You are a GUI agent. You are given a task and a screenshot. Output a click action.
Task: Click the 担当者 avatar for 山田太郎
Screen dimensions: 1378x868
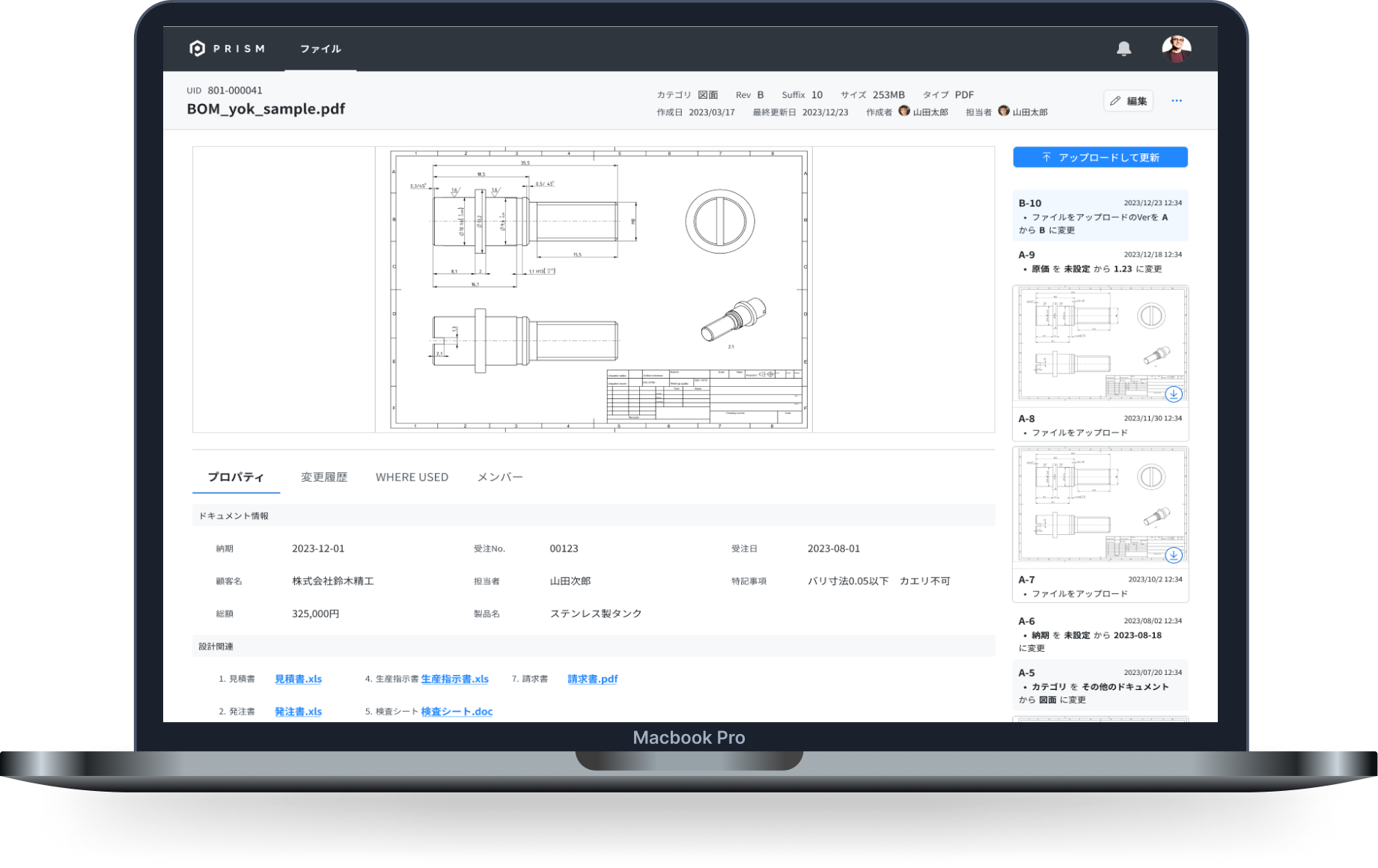pyautogui.click(x=1004, y=111)
